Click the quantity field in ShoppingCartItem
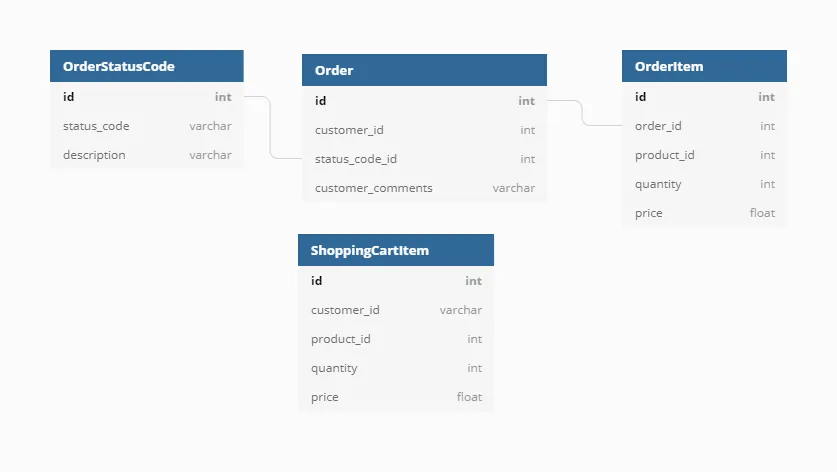This screenshot has height=472, width=837. (x=396, y=368)
